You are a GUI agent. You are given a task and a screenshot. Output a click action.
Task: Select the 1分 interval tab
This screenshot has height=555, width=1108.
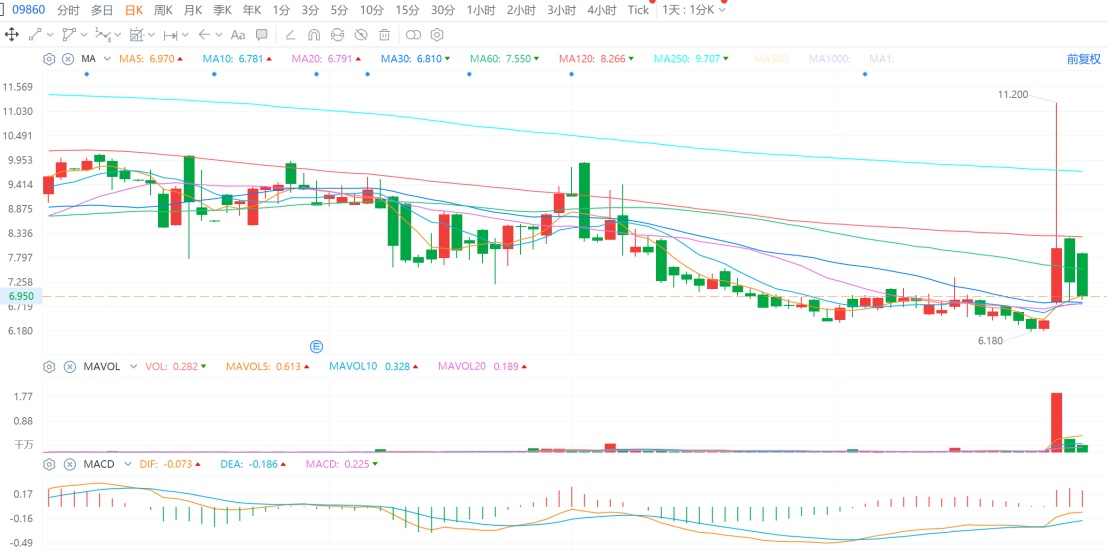[281, 10]
